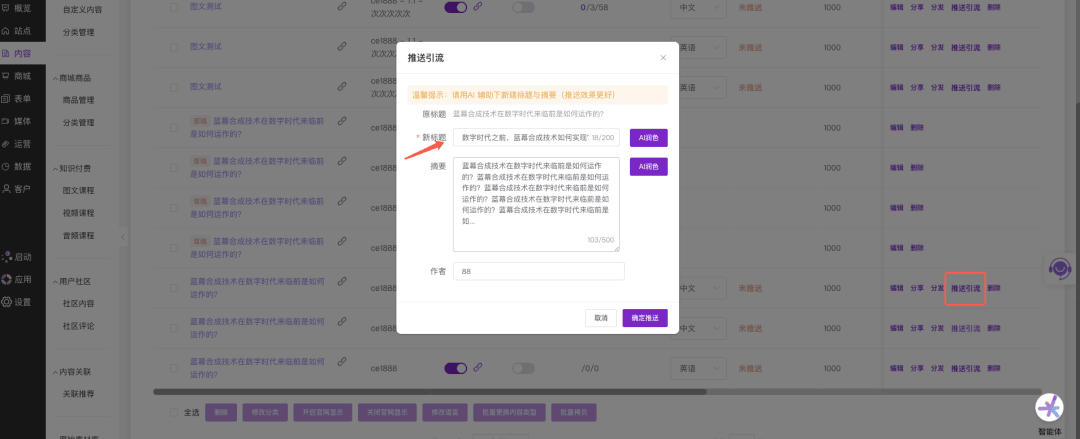This screenshot has height=439, width=1080.
Task: Click the chain link icon beside the 0/3/58 row title
Action: point(342,6)
